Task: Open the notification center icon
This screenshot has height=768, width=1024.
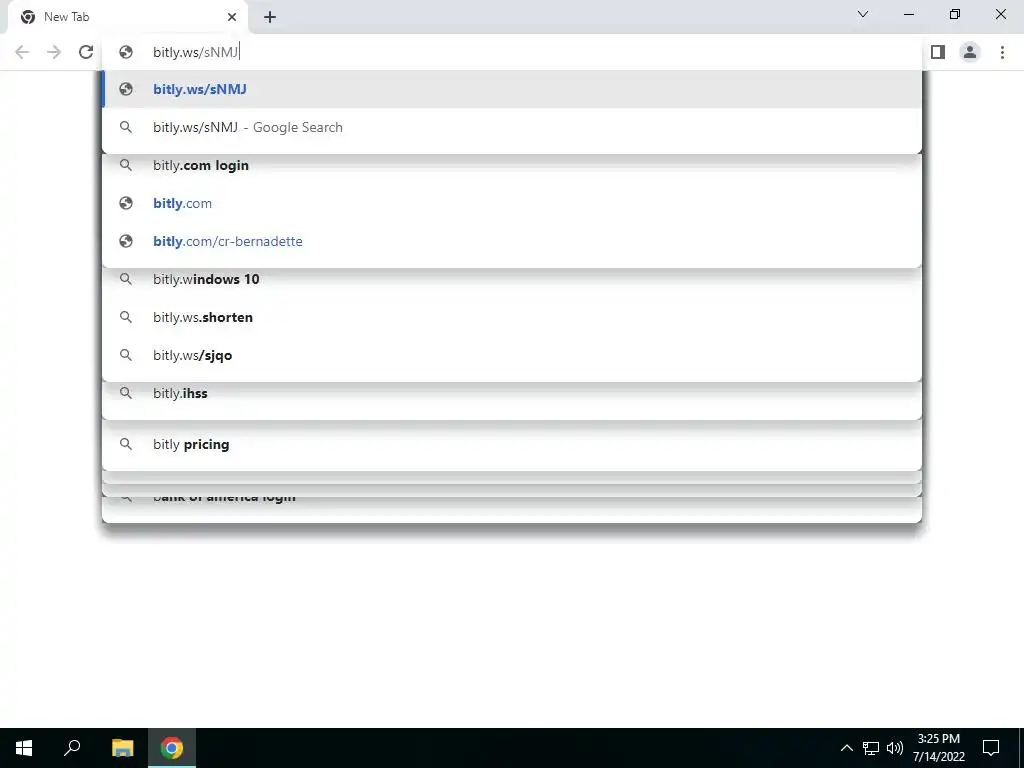Action: point(991,748)
